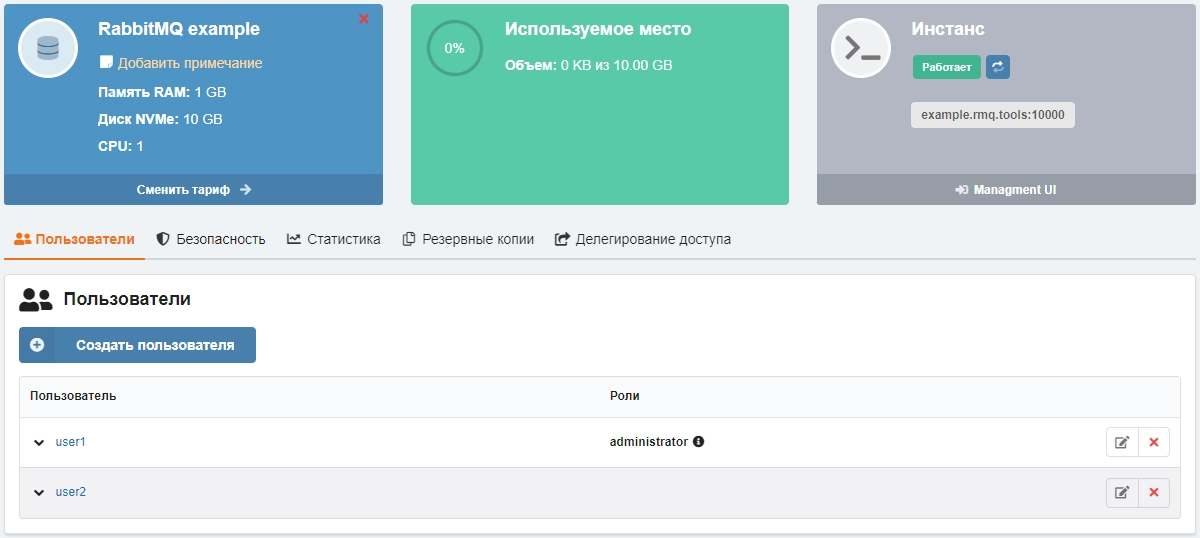Click Создать пользователя button
Viewport: 1200px width, 538px height.
(x=137, y=345)
